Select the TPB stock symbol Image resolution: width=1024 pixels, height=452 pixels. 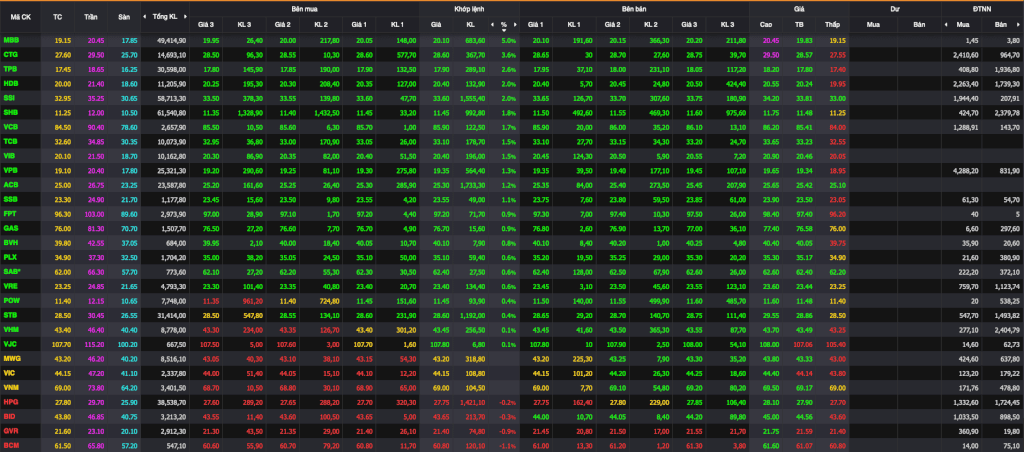click(x=10, y=69)
